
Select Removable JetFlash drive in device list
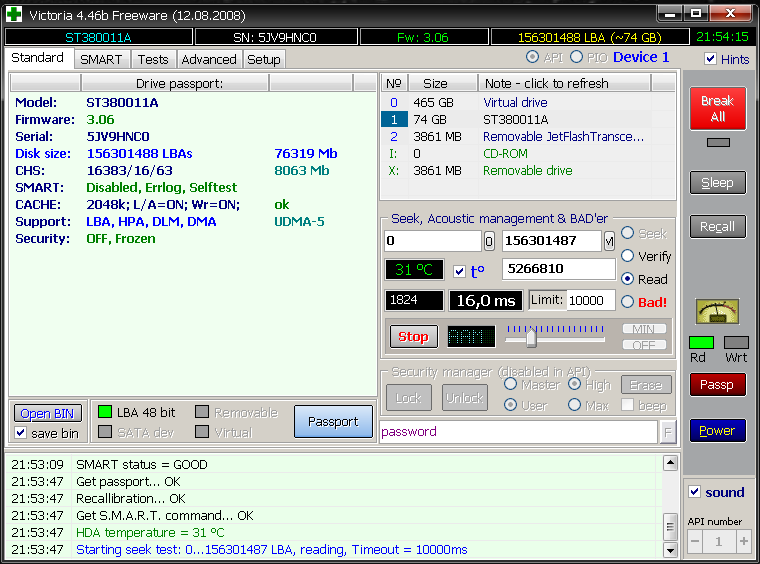click(x=563, y=136)
